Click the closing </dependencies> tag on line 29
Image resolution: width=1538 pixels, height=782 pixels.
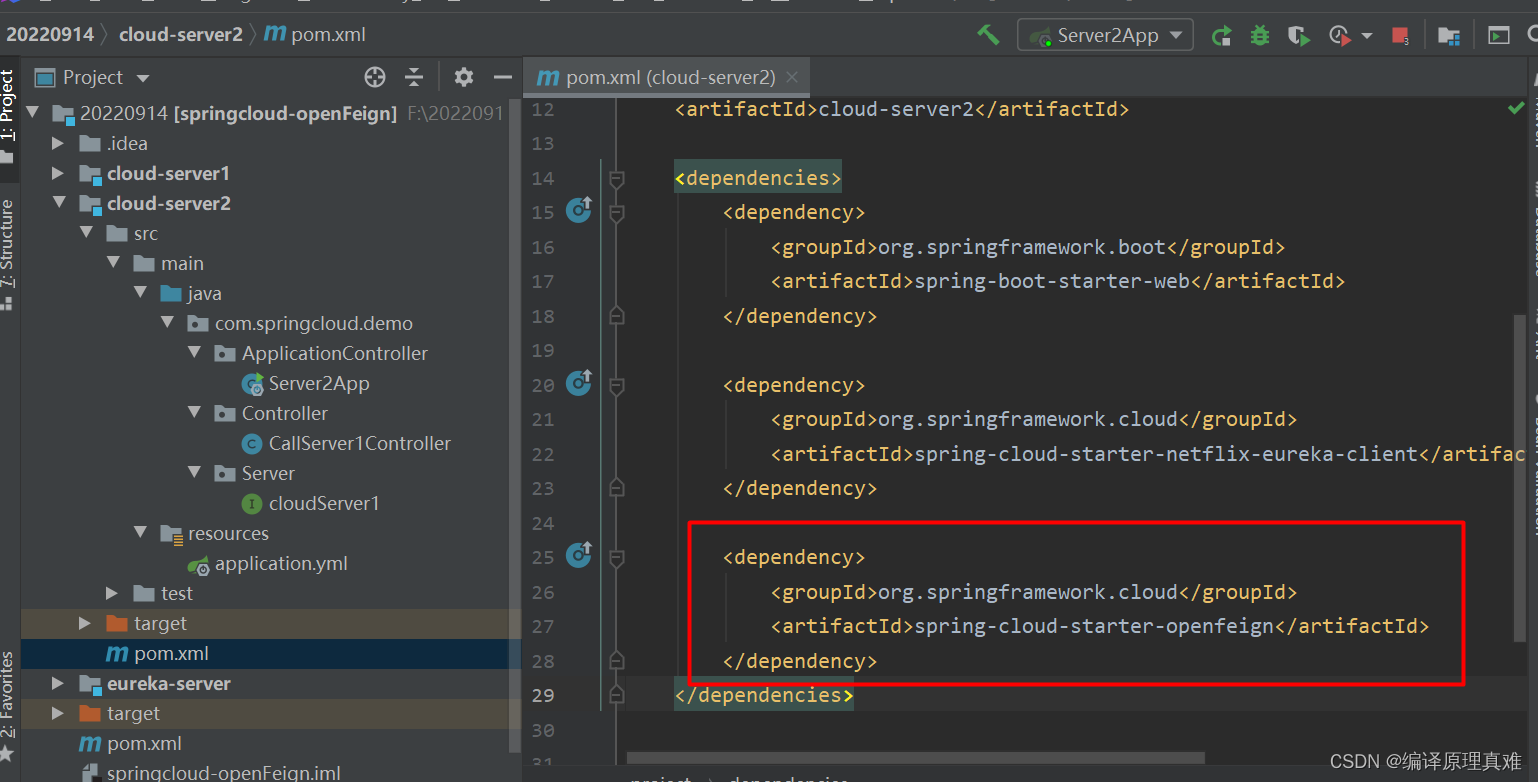pos(764,696)
